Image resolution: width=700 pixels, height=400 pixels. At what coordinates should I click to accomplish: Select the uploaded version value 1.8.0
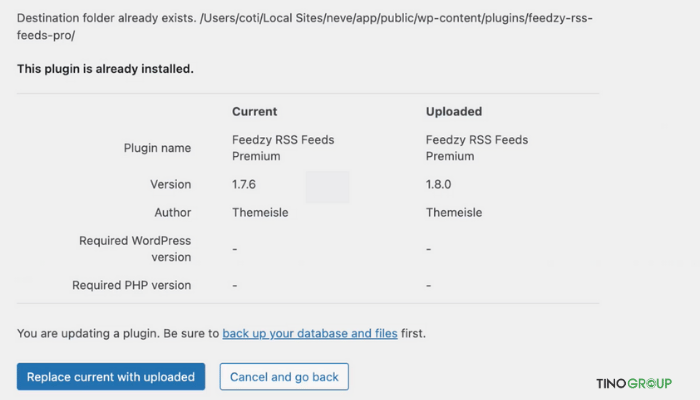pos(438,184)
